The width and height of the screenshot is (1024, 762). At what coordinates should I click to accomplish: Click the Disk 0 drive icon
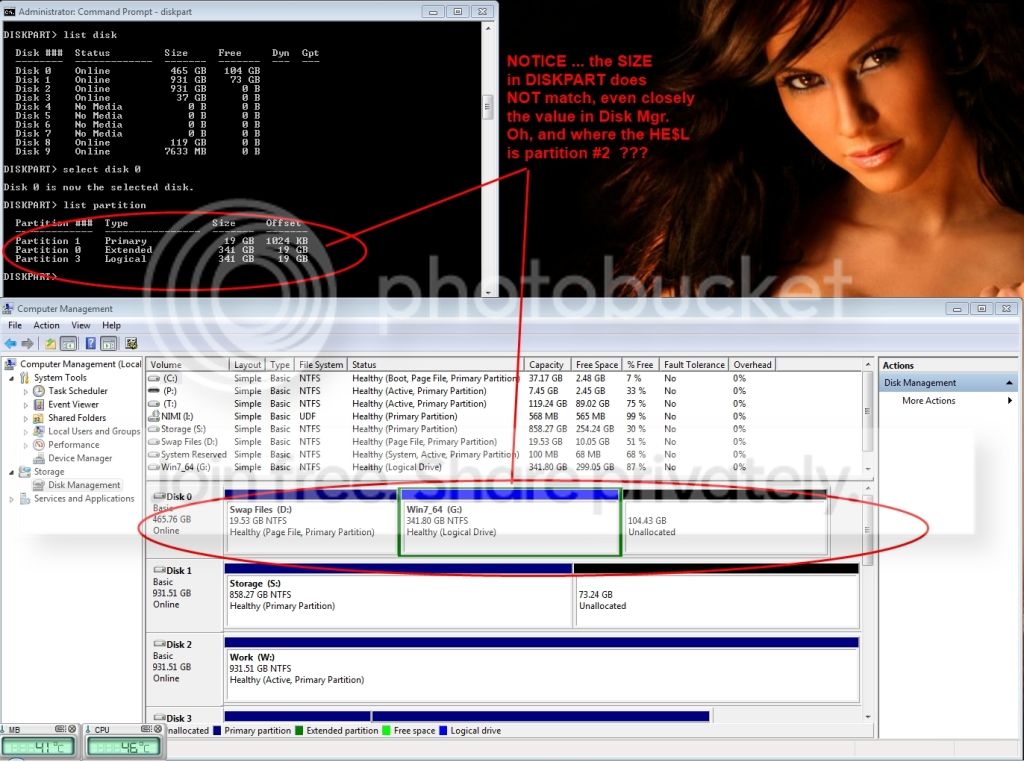coord(159,496)
